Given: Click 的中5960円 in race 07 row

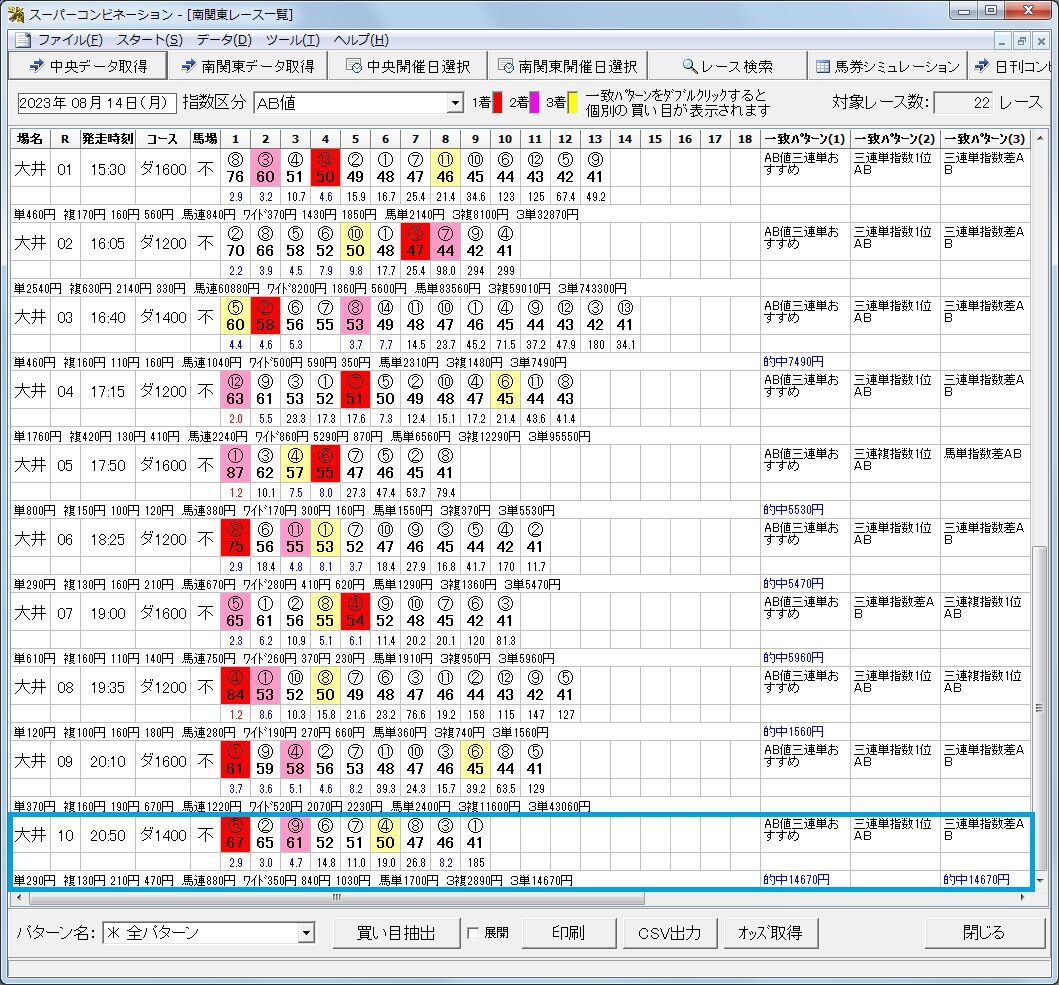Looking at the screenshot, I should (x=794, y=657).
